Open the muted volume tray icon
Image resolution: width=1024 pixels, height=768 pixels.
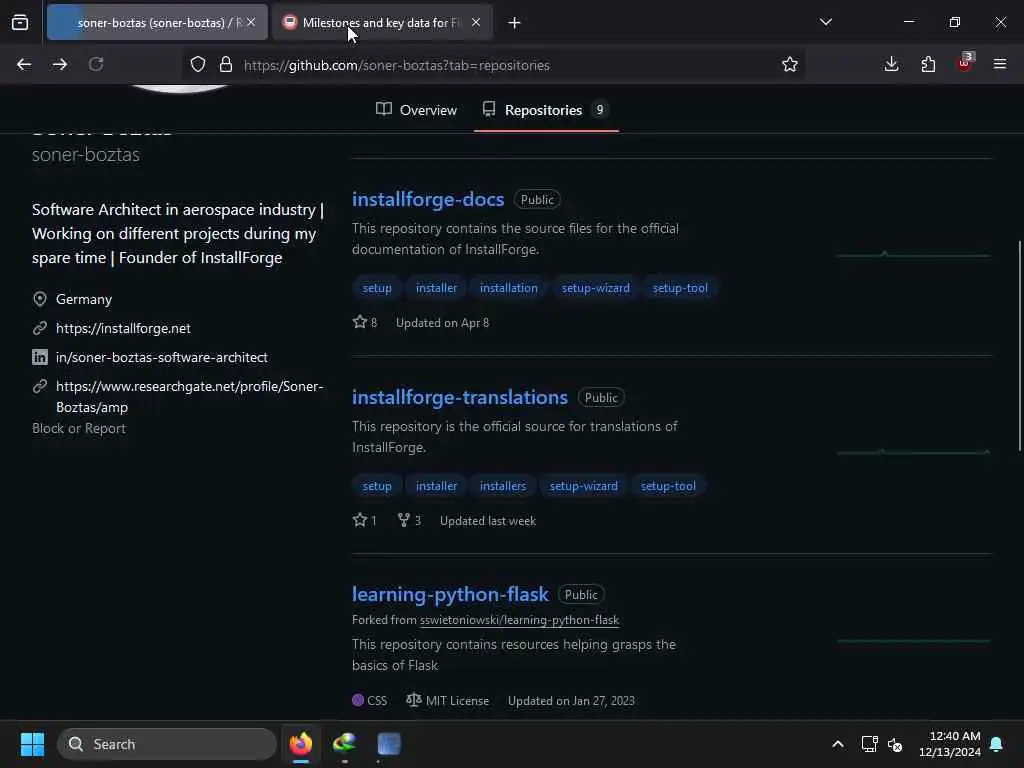(x=895, y=744)
